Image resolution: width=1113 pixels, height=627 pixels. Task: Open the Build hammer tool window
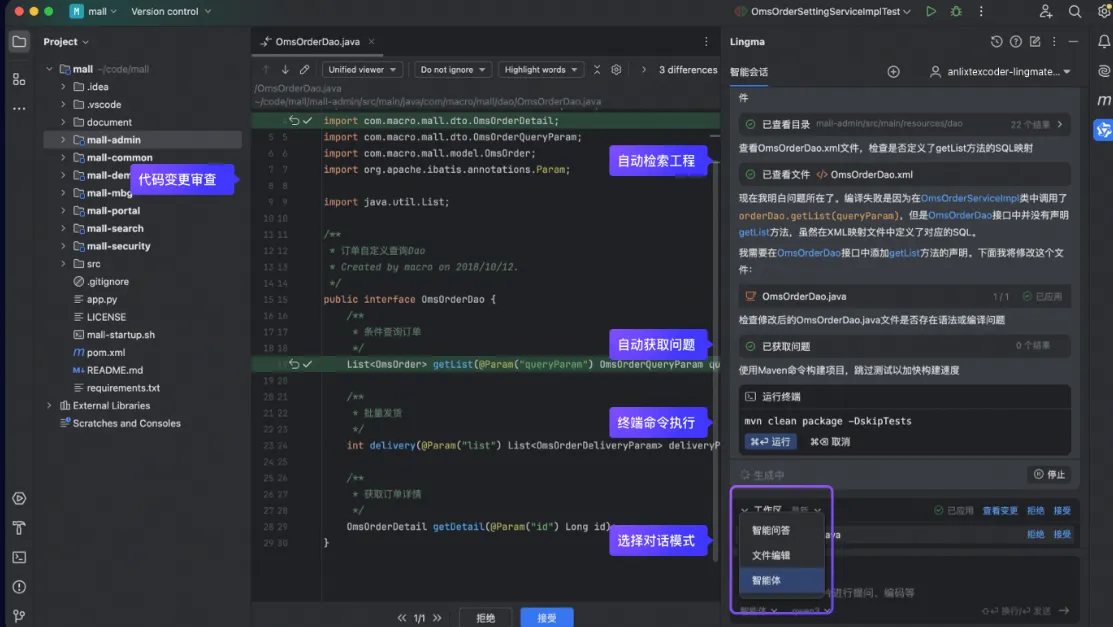[19, 528]
